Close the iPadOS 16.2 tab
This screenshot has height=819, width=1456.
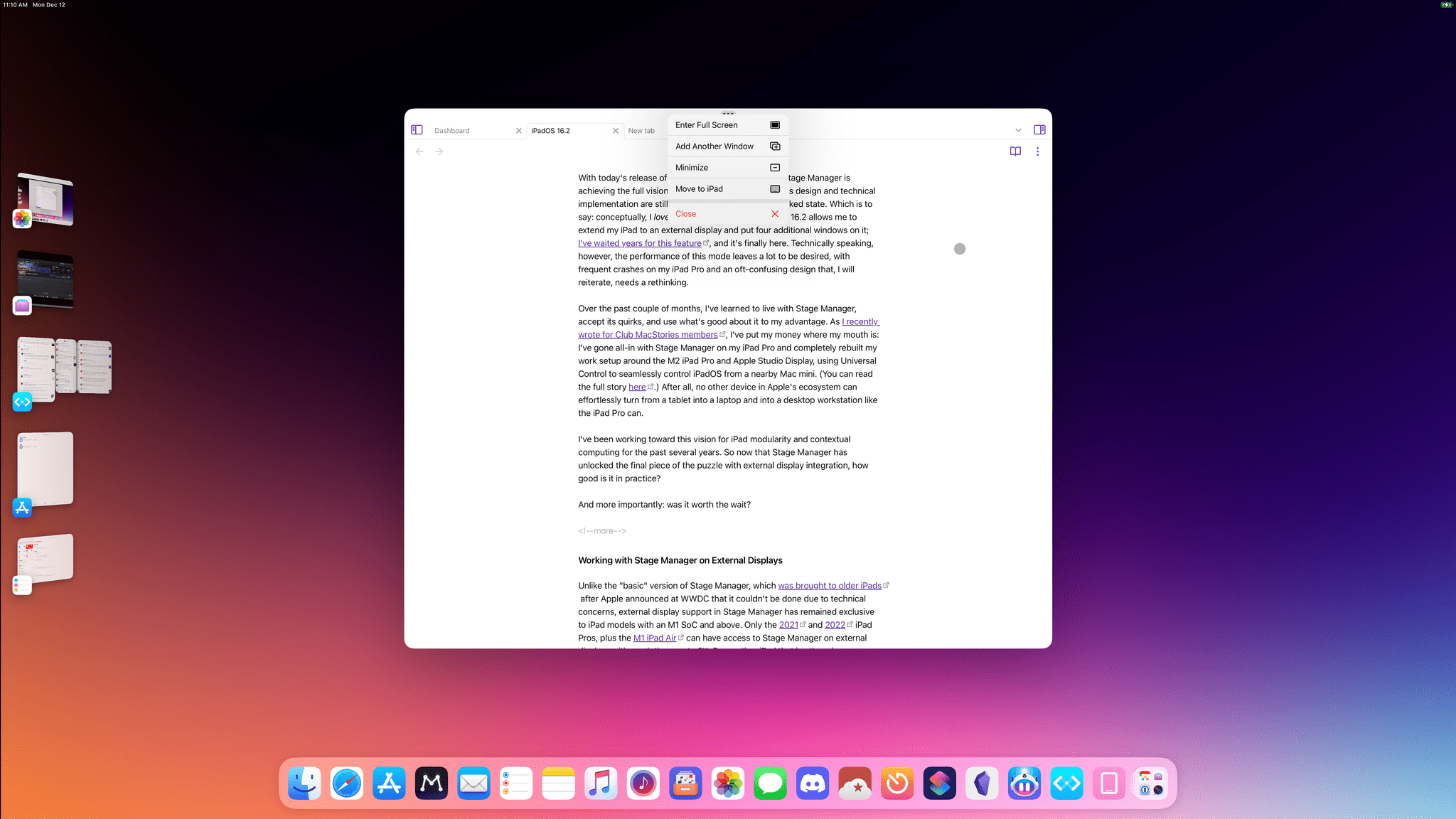tap(616, 131)
